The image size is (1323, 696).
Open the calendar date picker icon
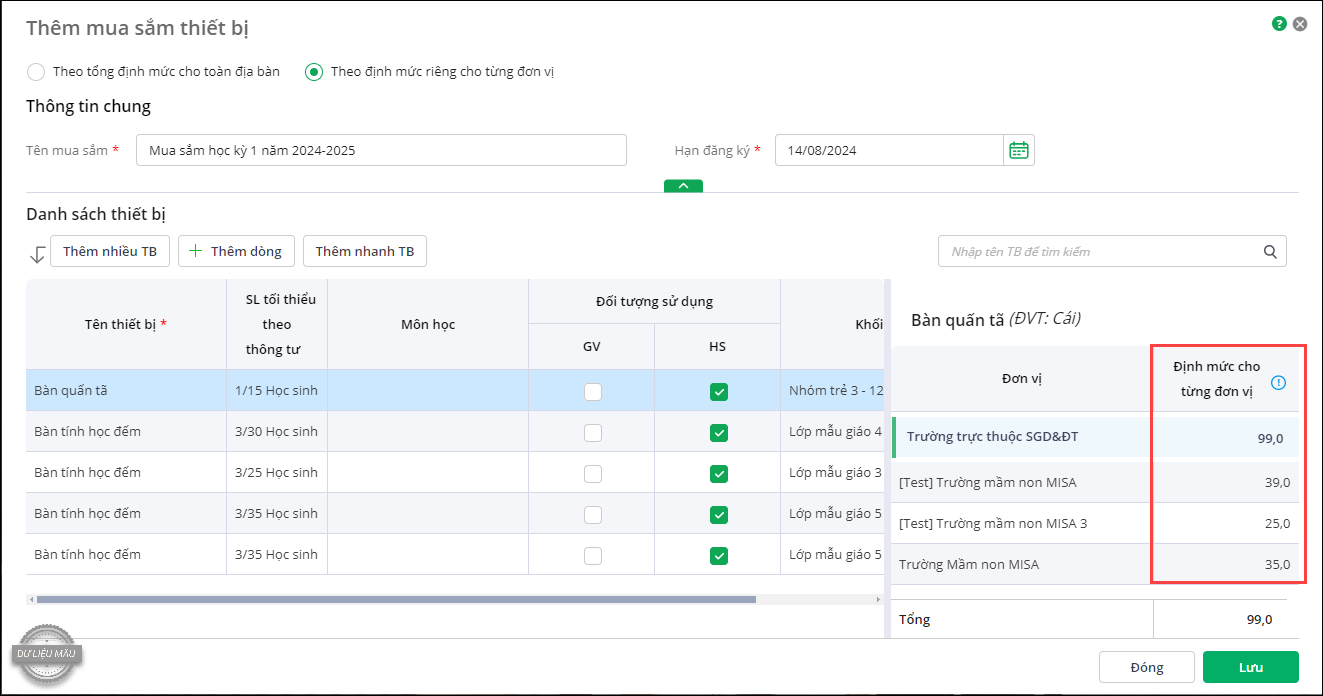(x=1019, y=150)
